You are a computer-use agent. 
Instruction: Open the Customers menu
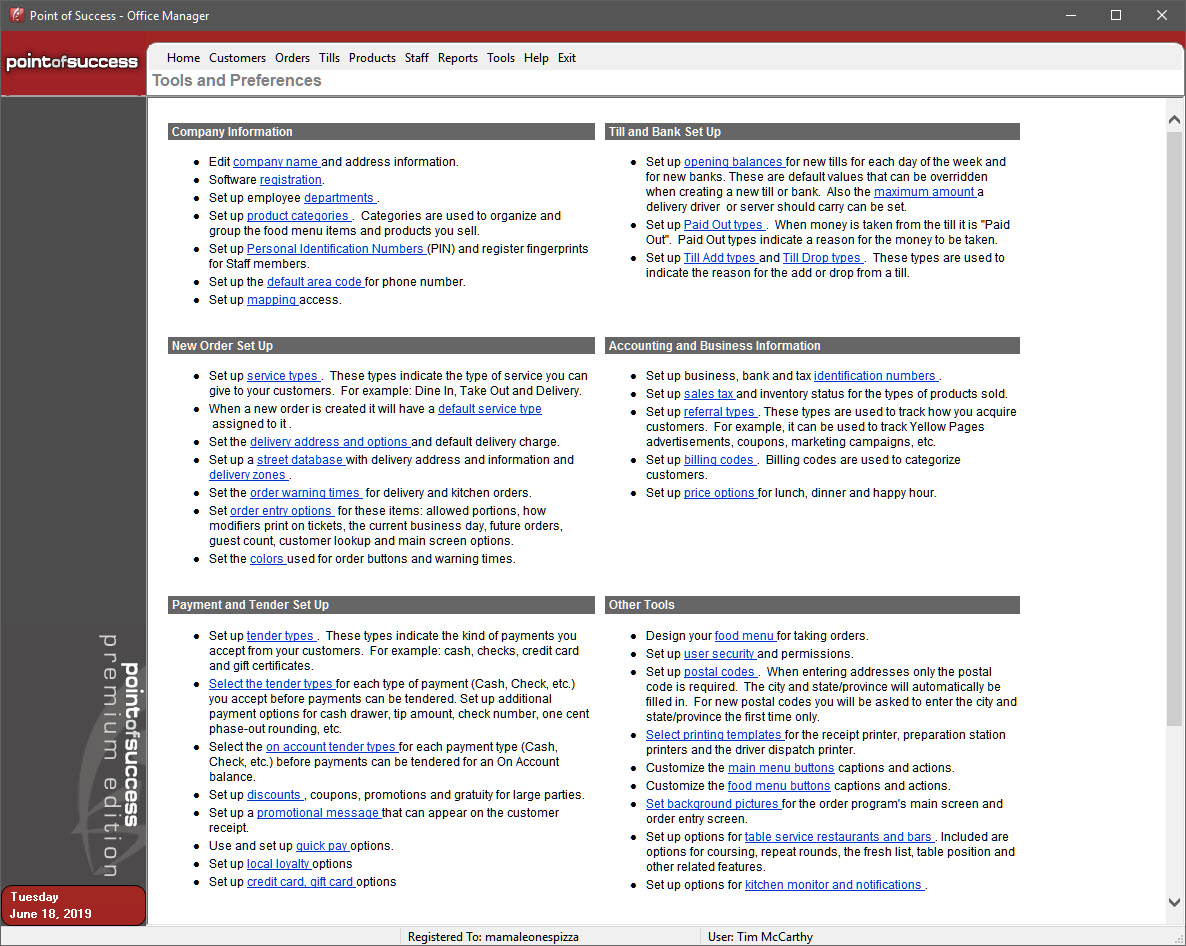tap(238, 58)
